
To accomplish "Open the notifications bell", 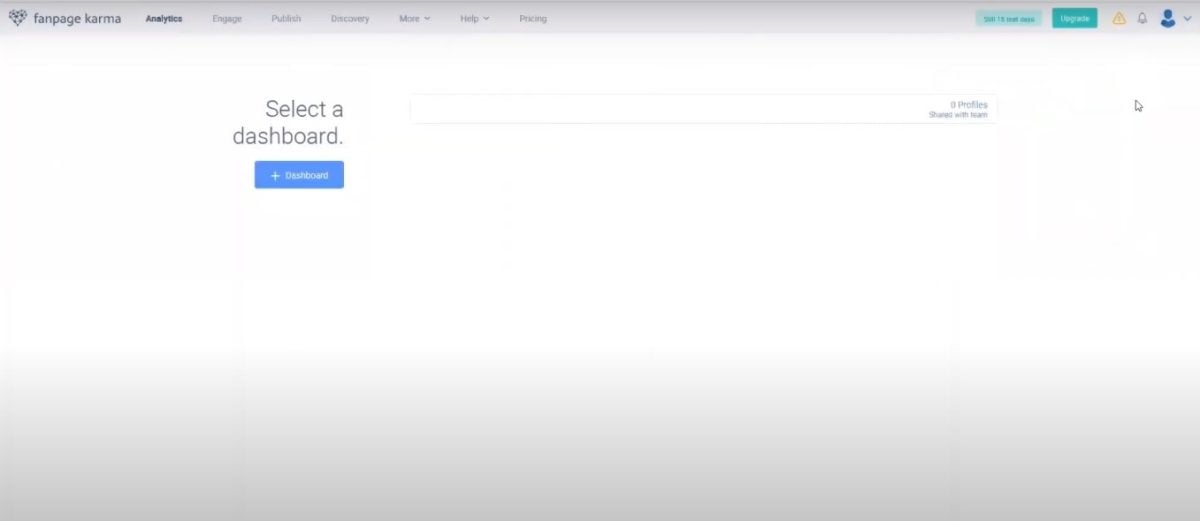I will click(1142, 18).
